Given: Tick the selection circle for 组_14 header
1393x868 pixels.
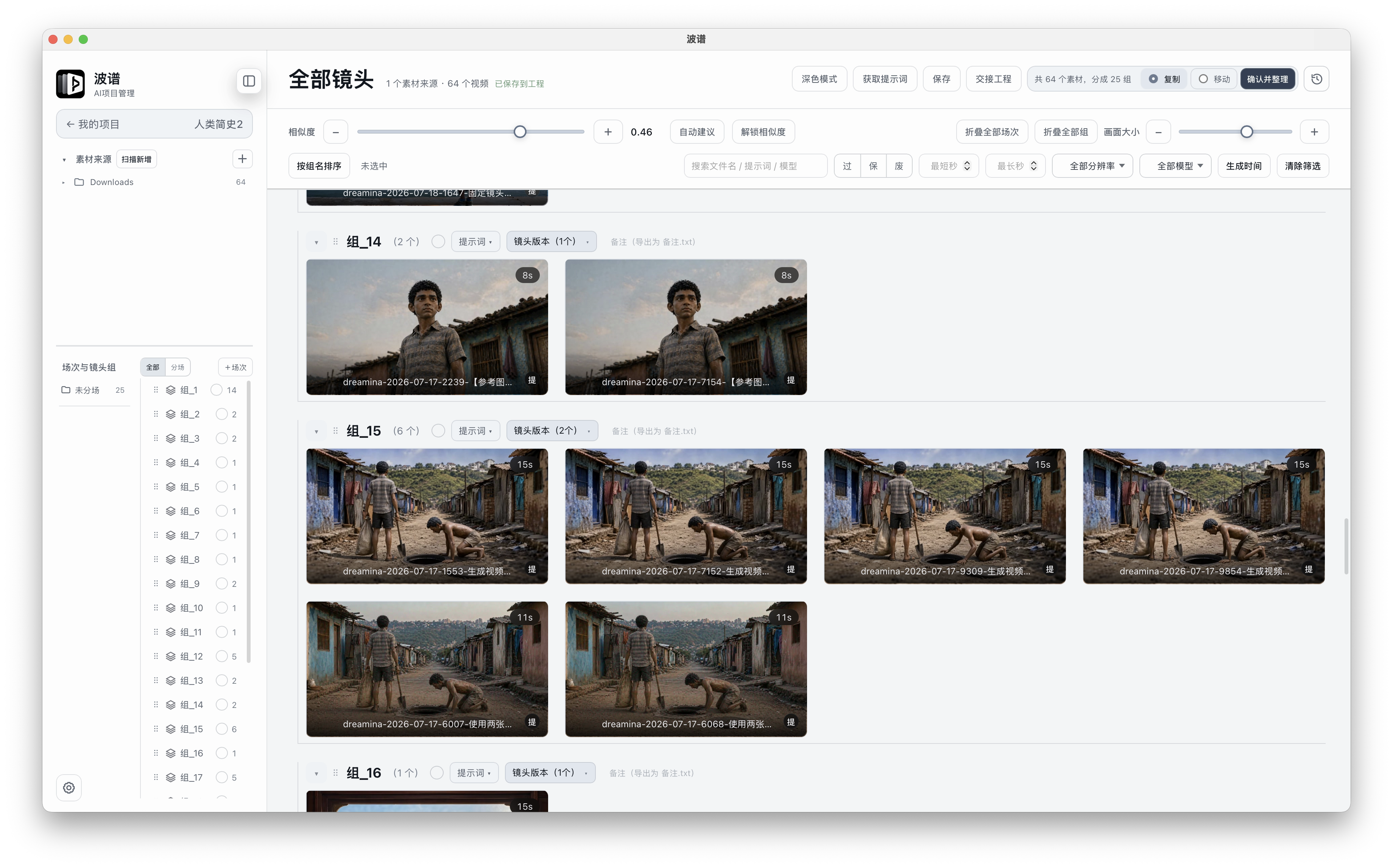Looking at the screenshot, I should [438, 242].
